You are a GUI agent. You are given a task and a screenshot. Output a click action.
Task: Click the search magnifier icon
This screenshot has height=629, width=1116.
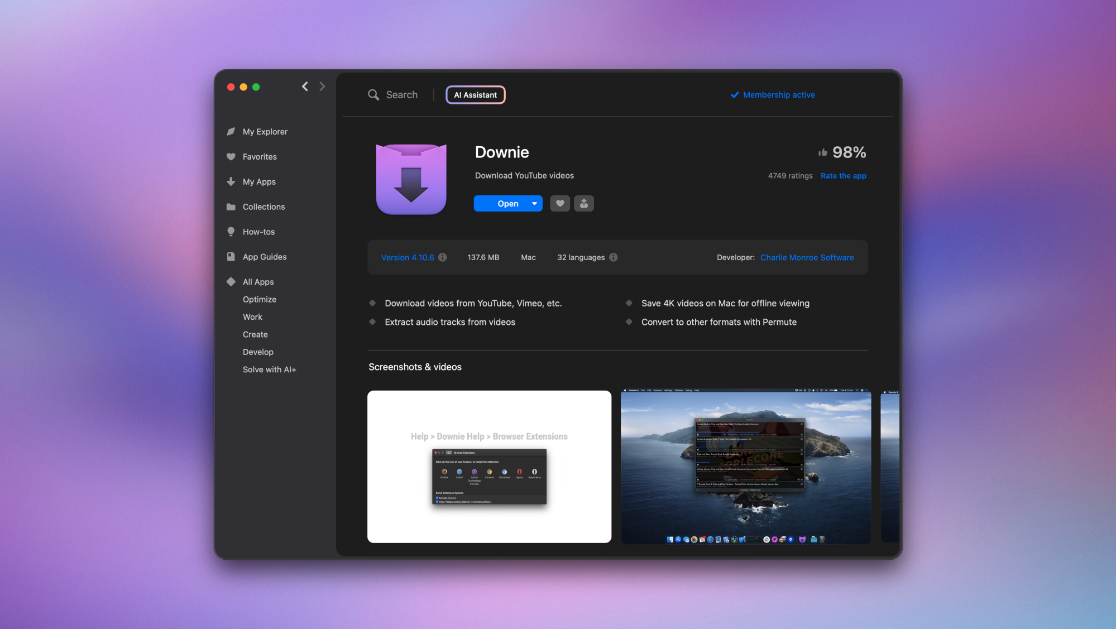click(371, 94)
